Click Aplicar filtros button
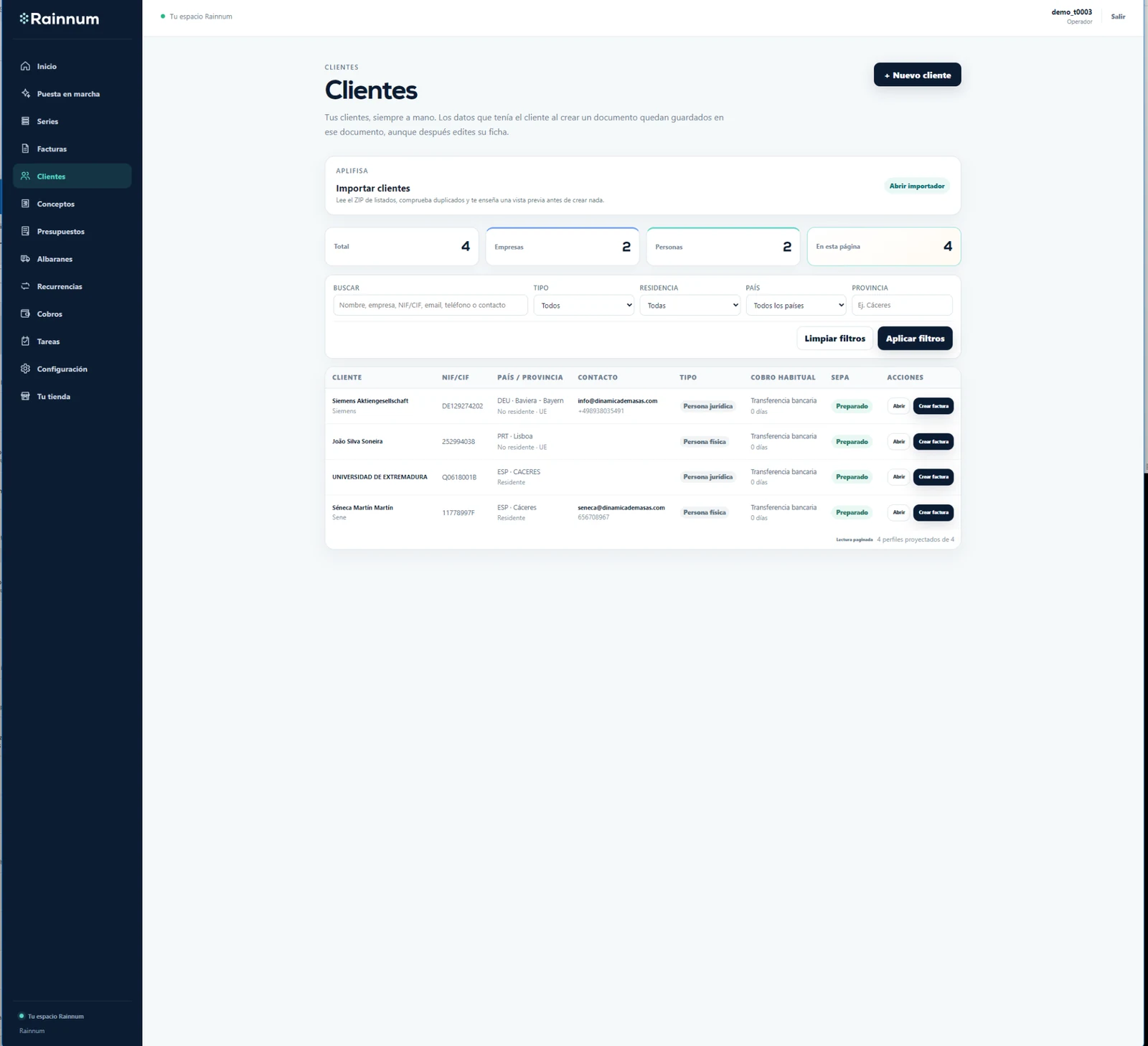 pyautogui.click(x=915, y=339)
